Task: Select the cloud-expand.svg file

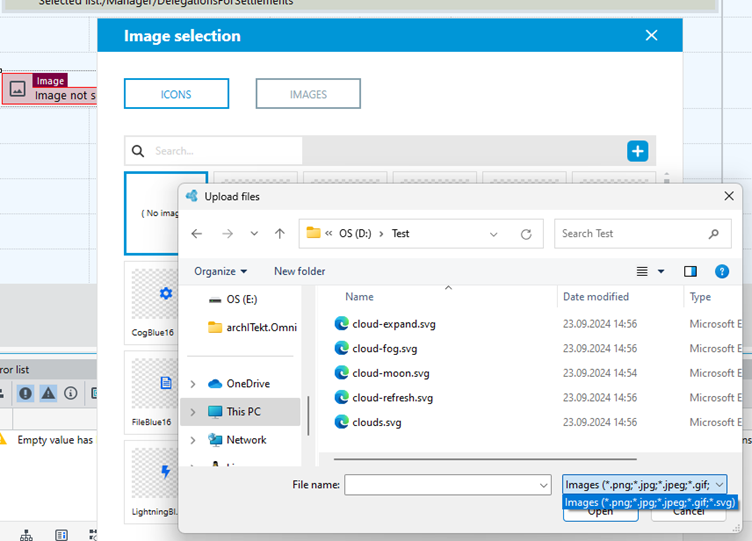Action: point(394,324)
